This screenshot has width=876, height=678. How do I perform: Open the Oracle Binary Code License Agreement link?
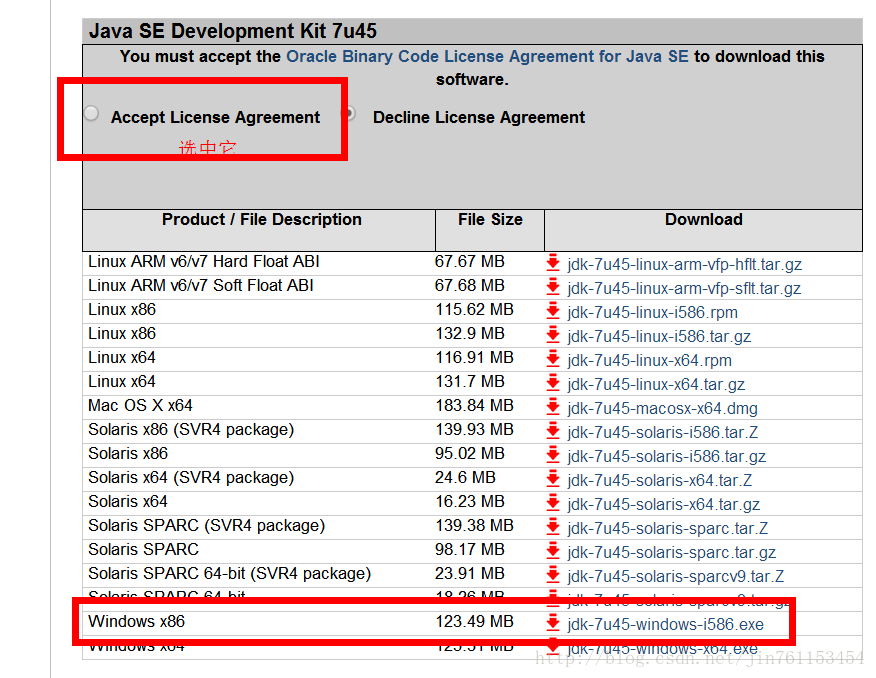(x=487, y=56)
